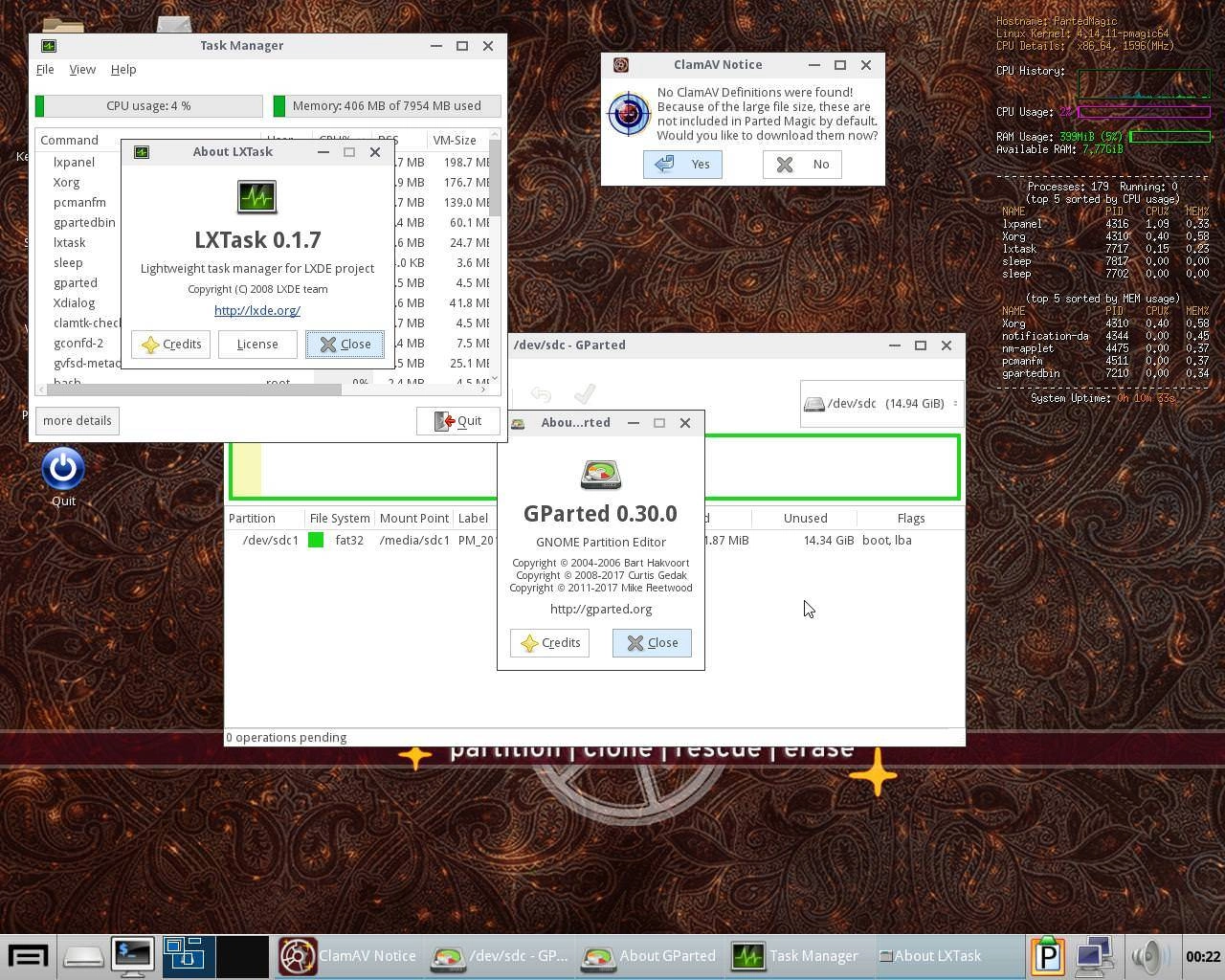Open the drive icon on the taskbar
This screenshot has height=980, width=1225.
tap(83, 956)
